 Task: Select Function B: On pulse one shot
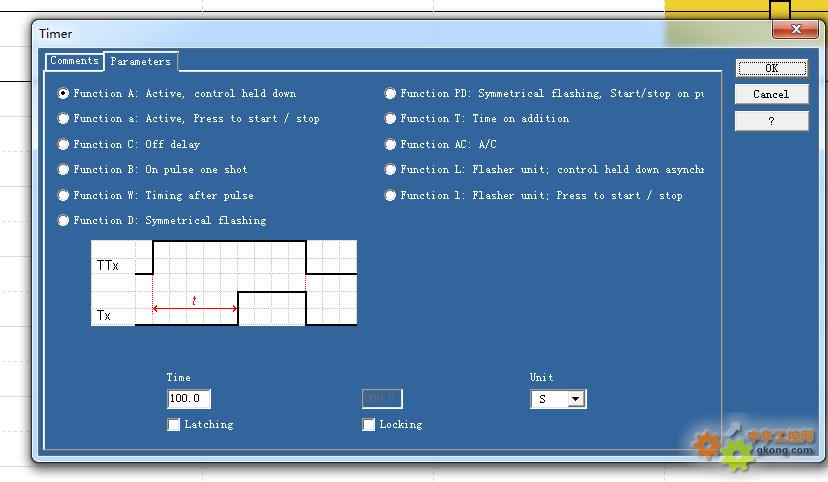64,169
